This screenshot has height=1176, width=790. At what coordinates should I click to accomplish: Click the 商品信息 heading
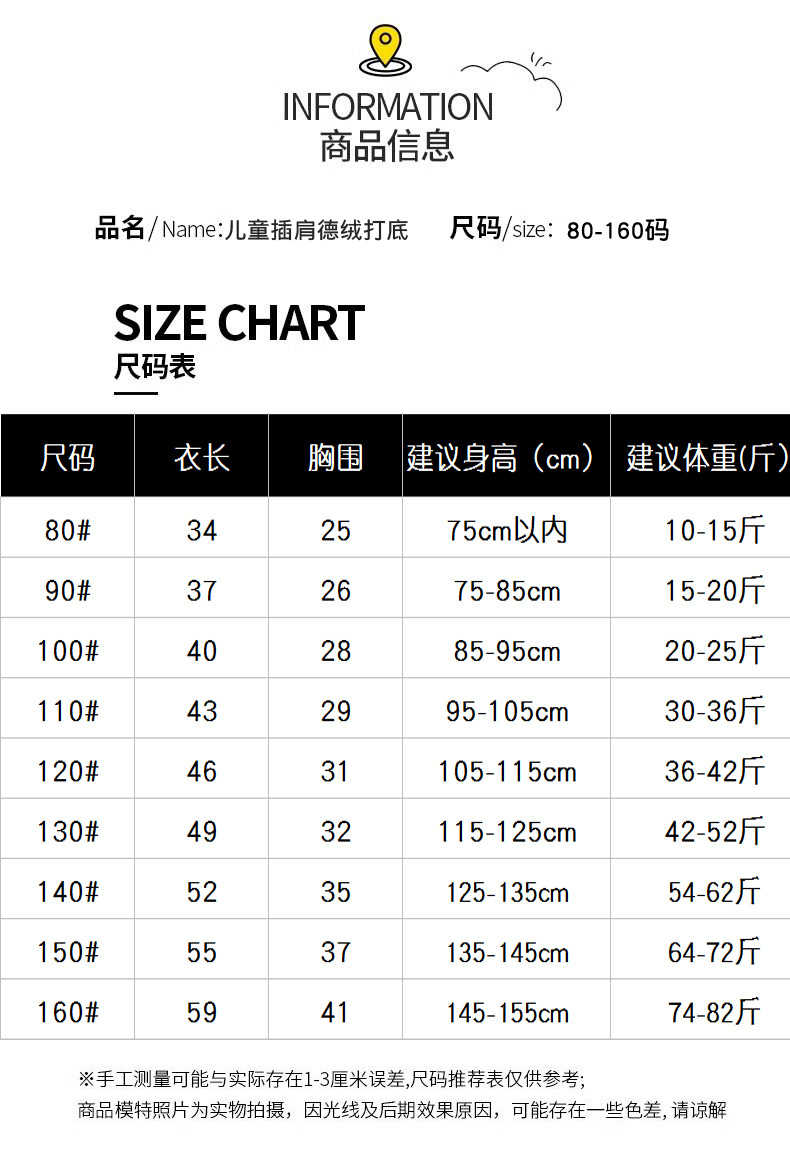pyautogui.click(x=388, y=146)
